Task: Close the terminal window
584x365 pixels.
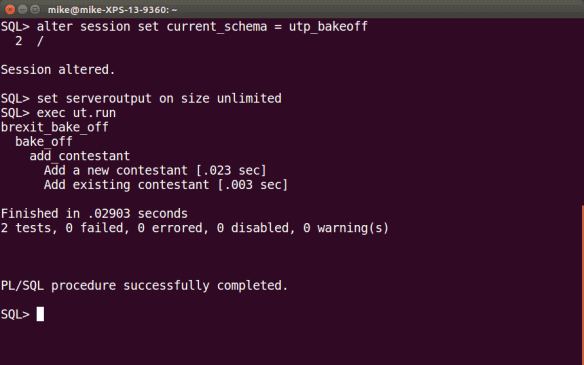Action: click(10, 9)
